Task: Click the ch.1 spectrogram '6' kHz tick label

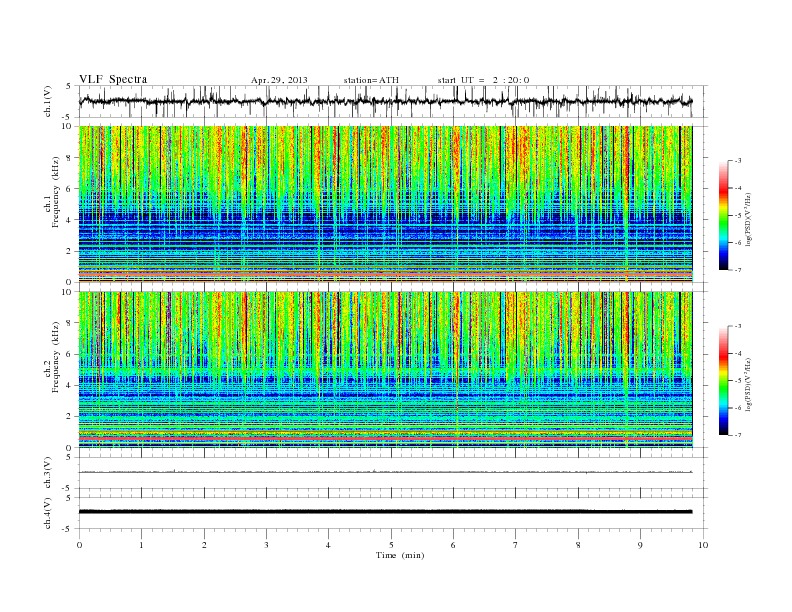Action: [69, 189]
